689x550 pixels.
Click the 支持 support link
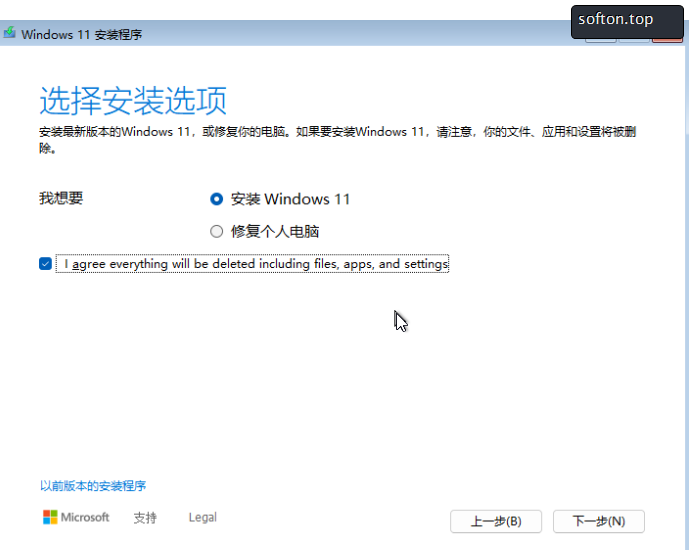pos(145,517)
